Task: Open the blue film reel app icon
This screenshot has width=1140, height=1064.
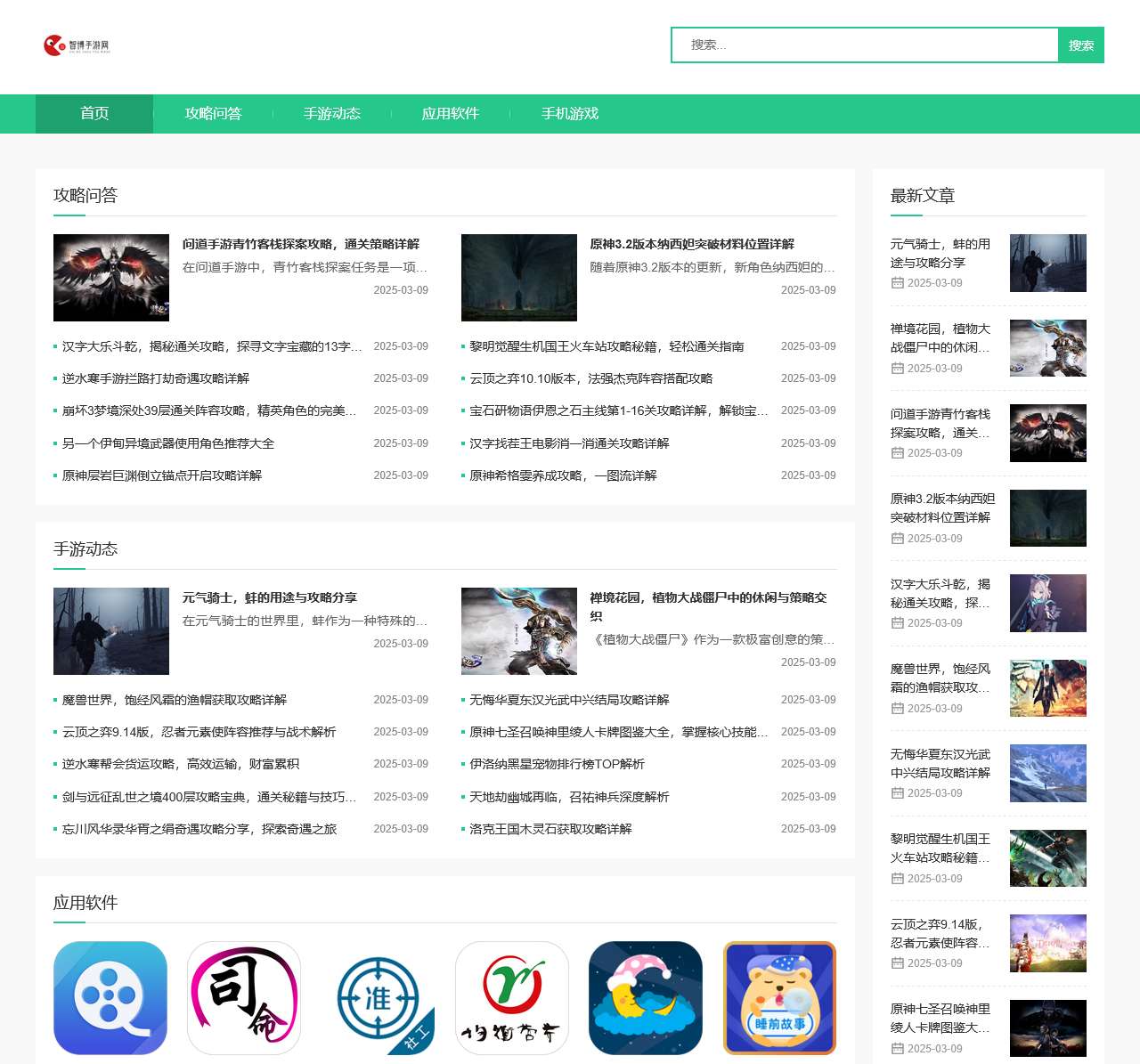Action: 110,998
